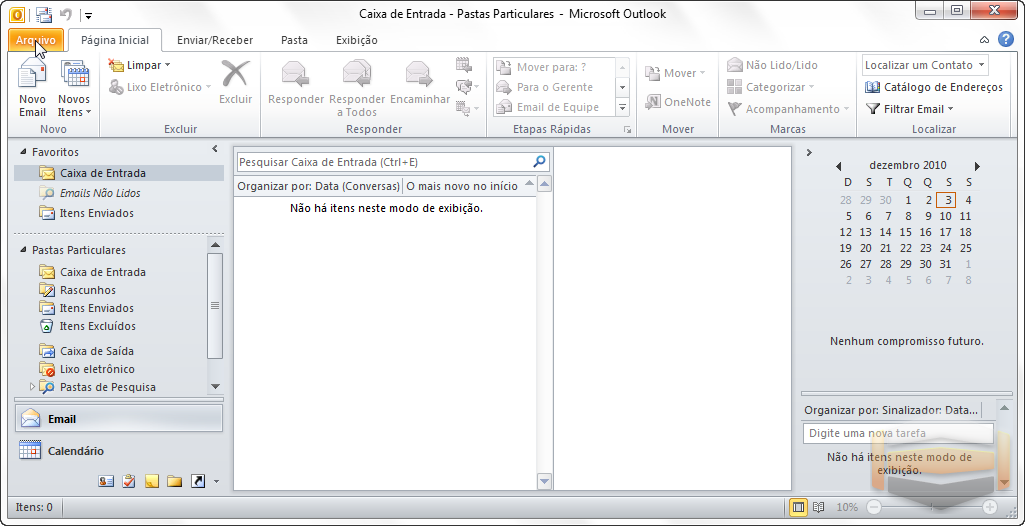
Task: Open Notes icon in navigation bar
Action: [x=152, y=482]
